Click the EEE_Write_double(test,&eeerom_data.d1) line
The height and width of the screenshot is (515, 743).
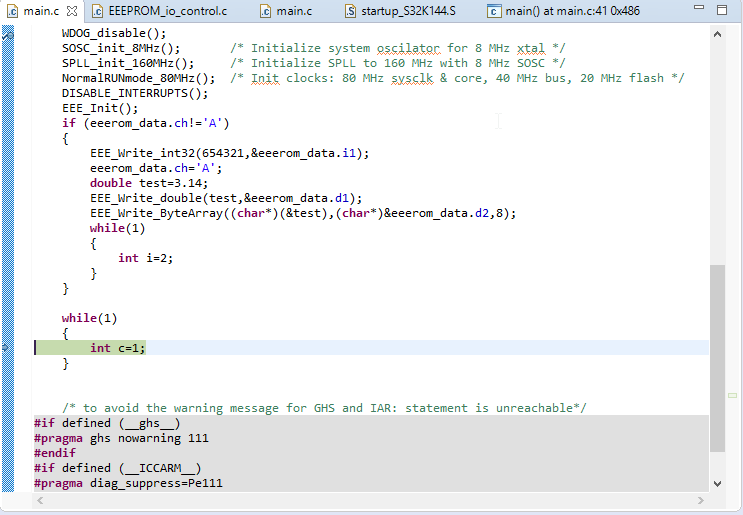tap(226, 198)
